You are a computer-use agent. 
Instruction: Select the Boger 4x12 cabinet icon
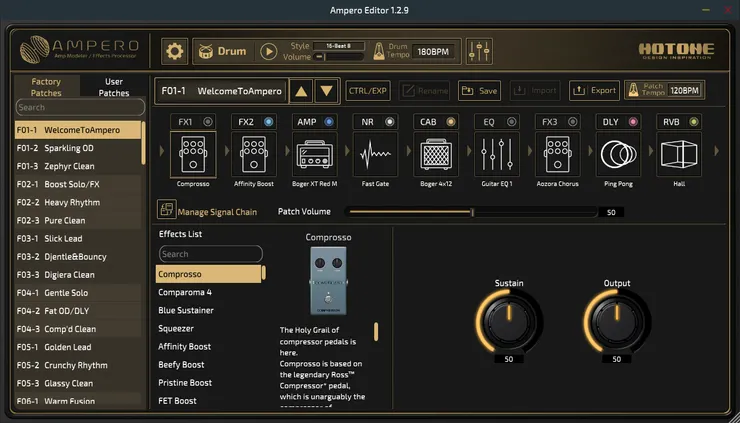pyautogui.click(x=433, y=156)
